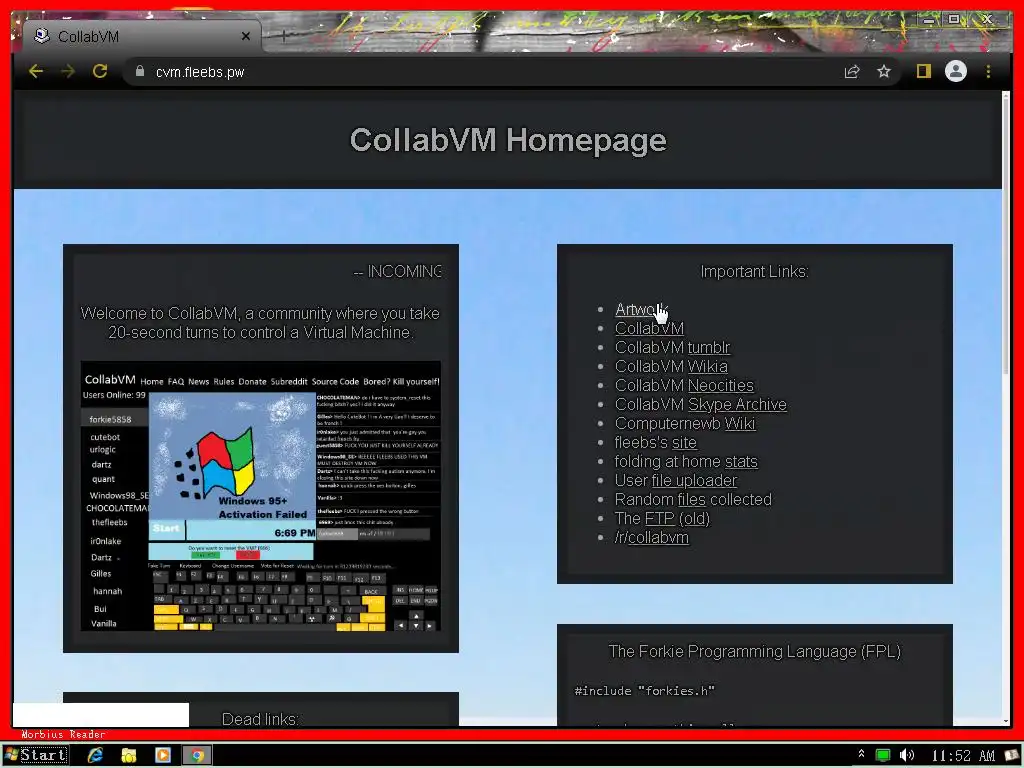
Task: Click the 11:52 AM clock
Action: [963, 756]
